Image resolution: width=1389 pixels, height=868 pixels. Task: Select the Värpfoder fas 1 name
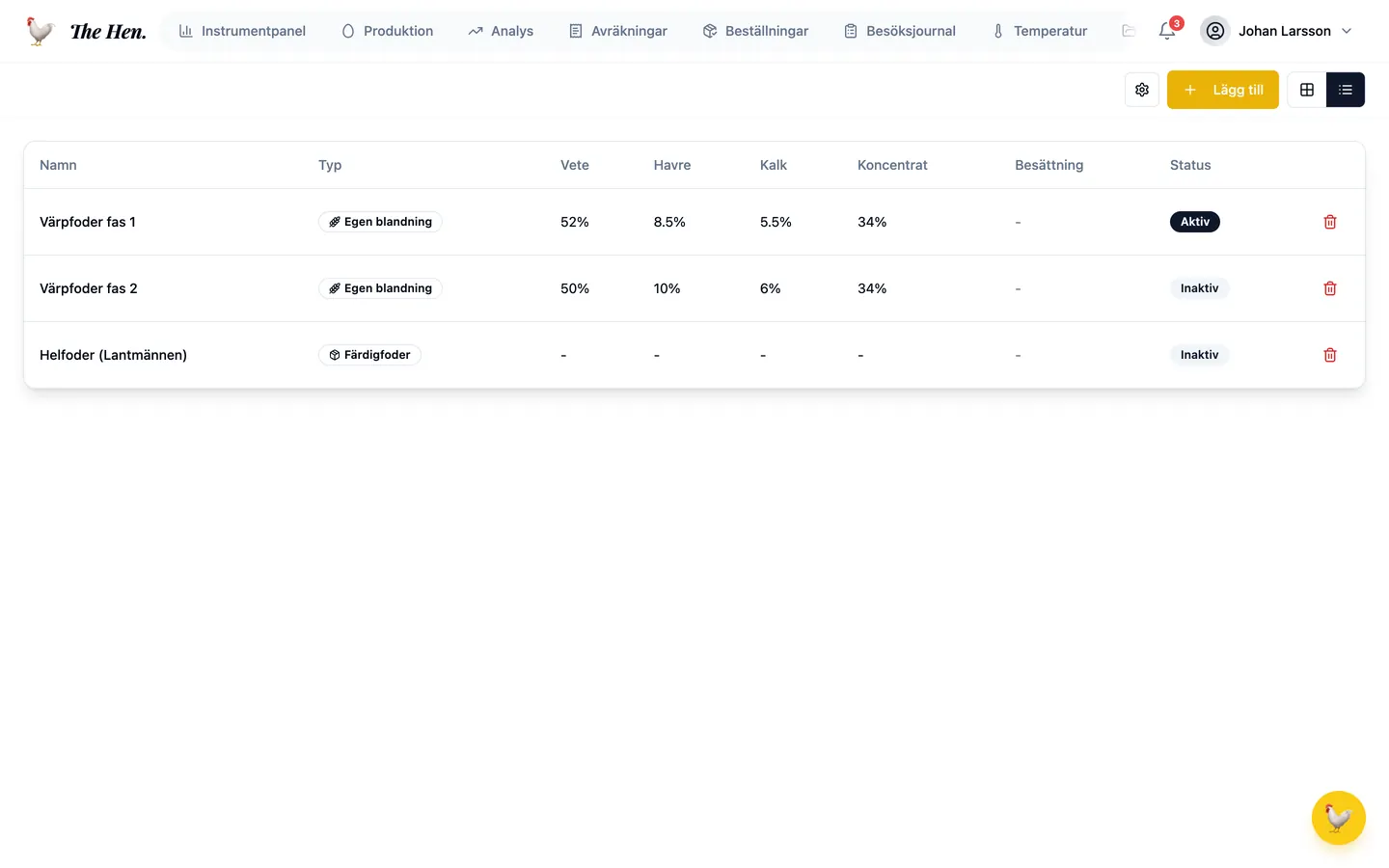[88, 222]
